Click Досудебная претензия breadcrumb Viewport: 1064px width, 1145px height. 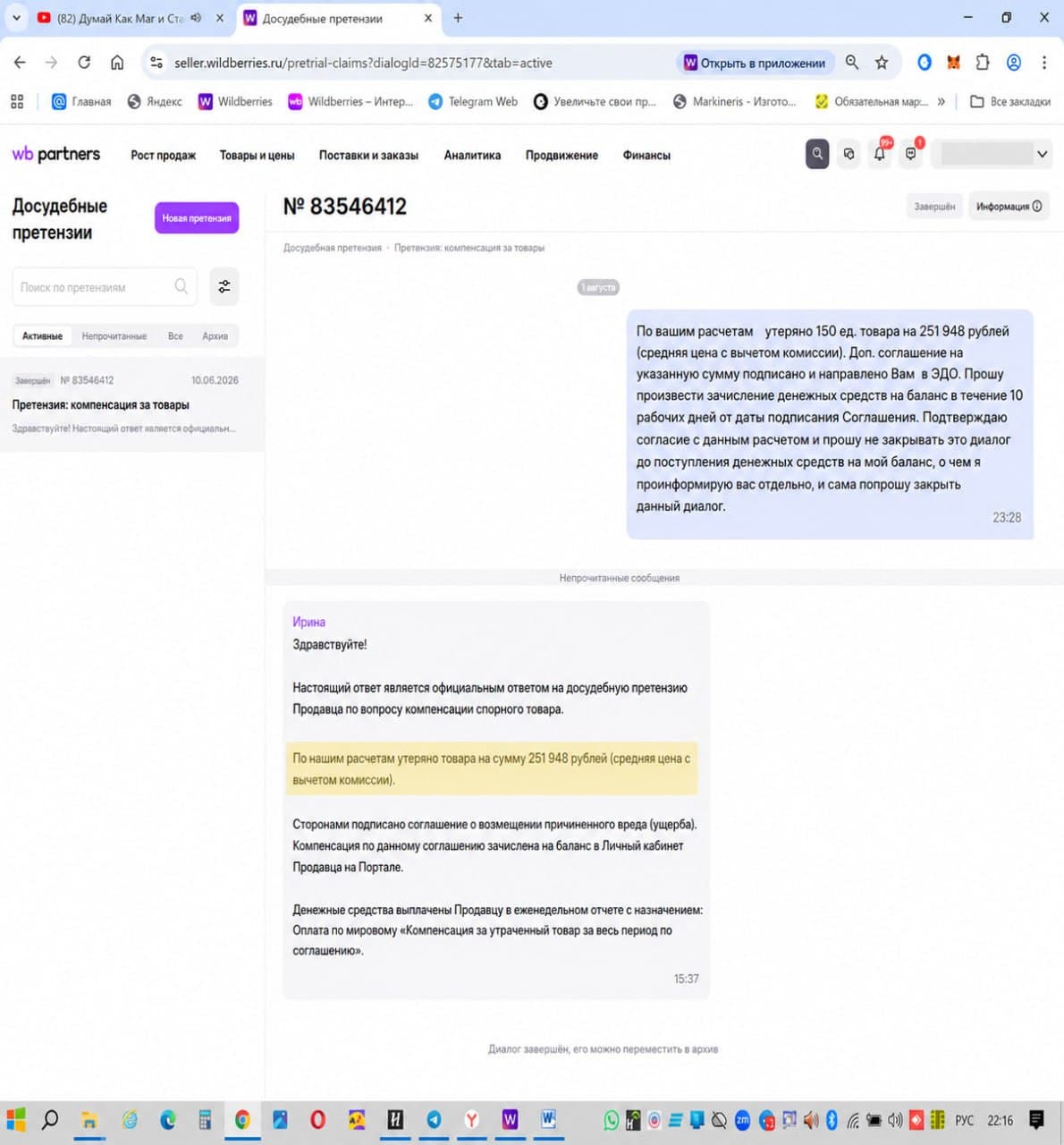[332, 248]
